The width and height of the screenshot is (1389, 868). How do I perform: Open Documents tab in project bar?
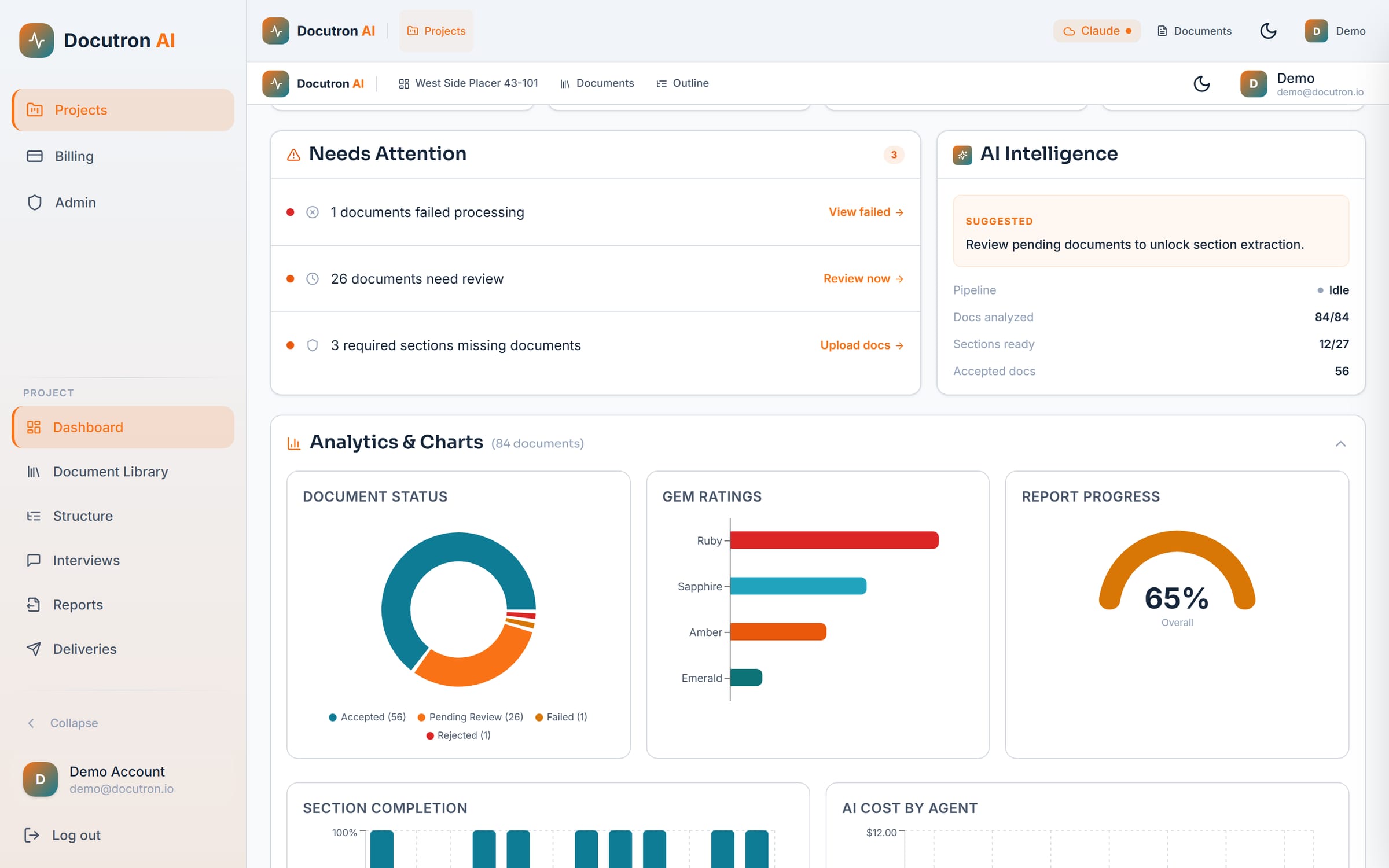coord(597,83)
